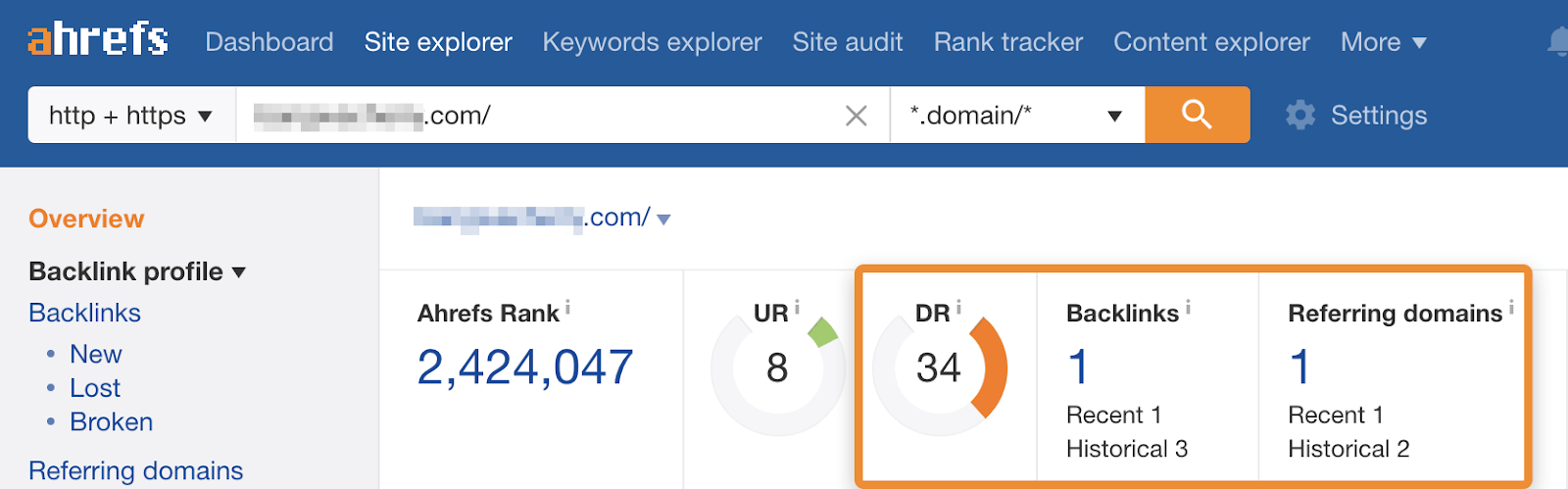The width and height of the screenshot is (1568, 489).
Task: Open Keywords explorer from top navigation
Action: (652, 42)
